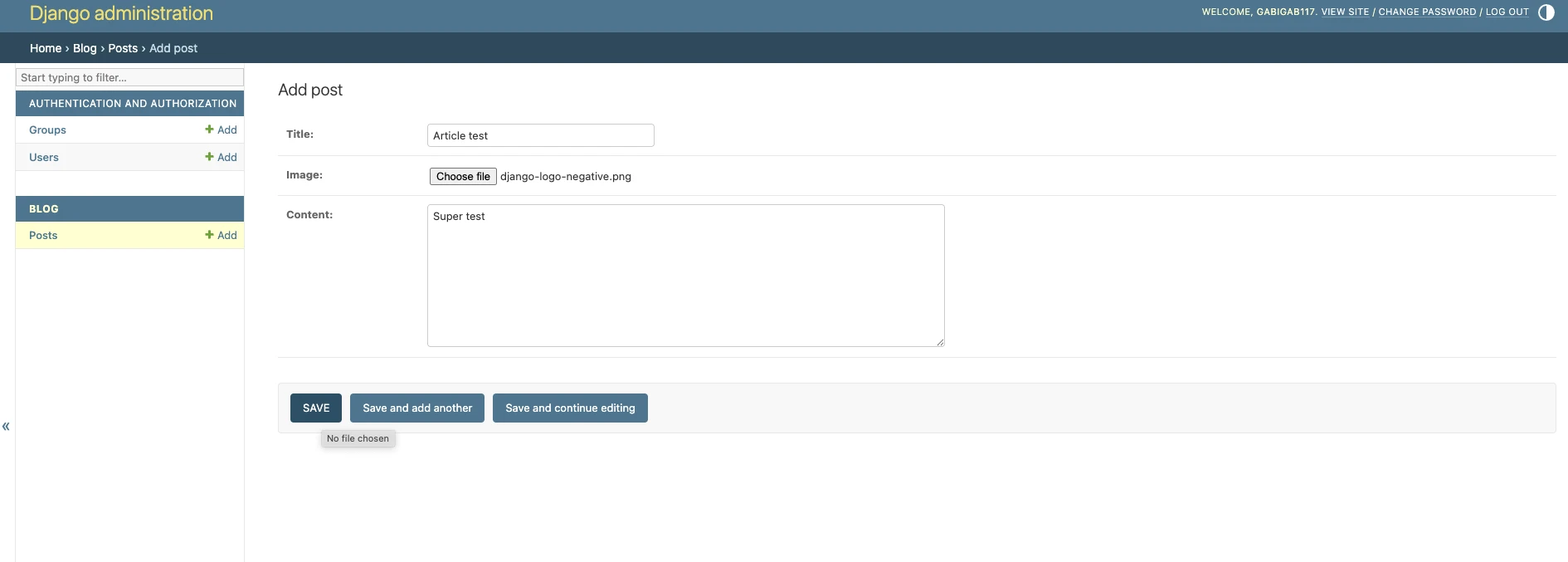1568x562 pixels.
Task: Open the Users model link
Action: (x=44, y=158)
